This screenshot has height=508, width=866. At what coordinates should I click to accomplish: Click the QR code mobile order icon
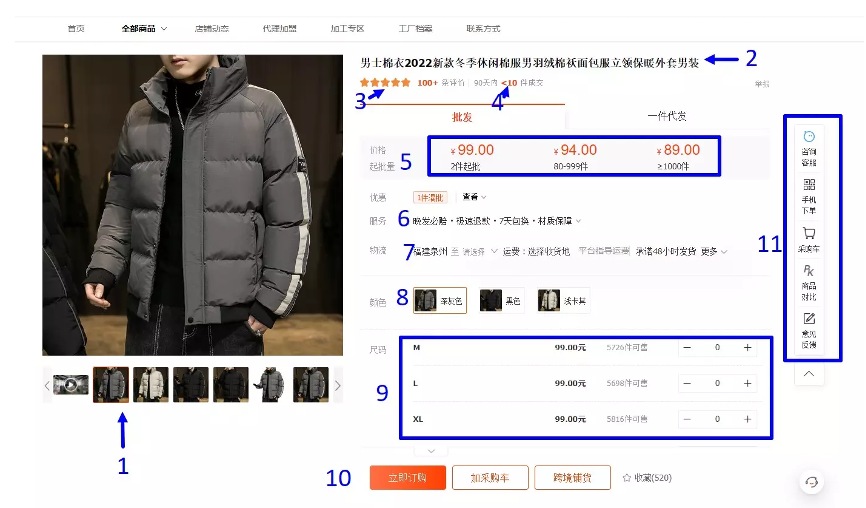(809, 184)
